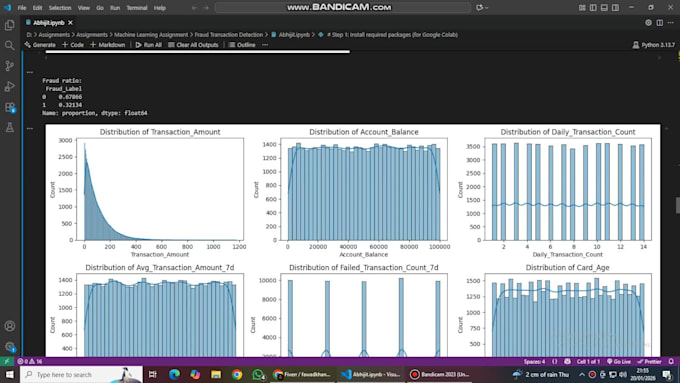
Task: Click Cell 1 of 1 status entry
Action: (588, 361)
